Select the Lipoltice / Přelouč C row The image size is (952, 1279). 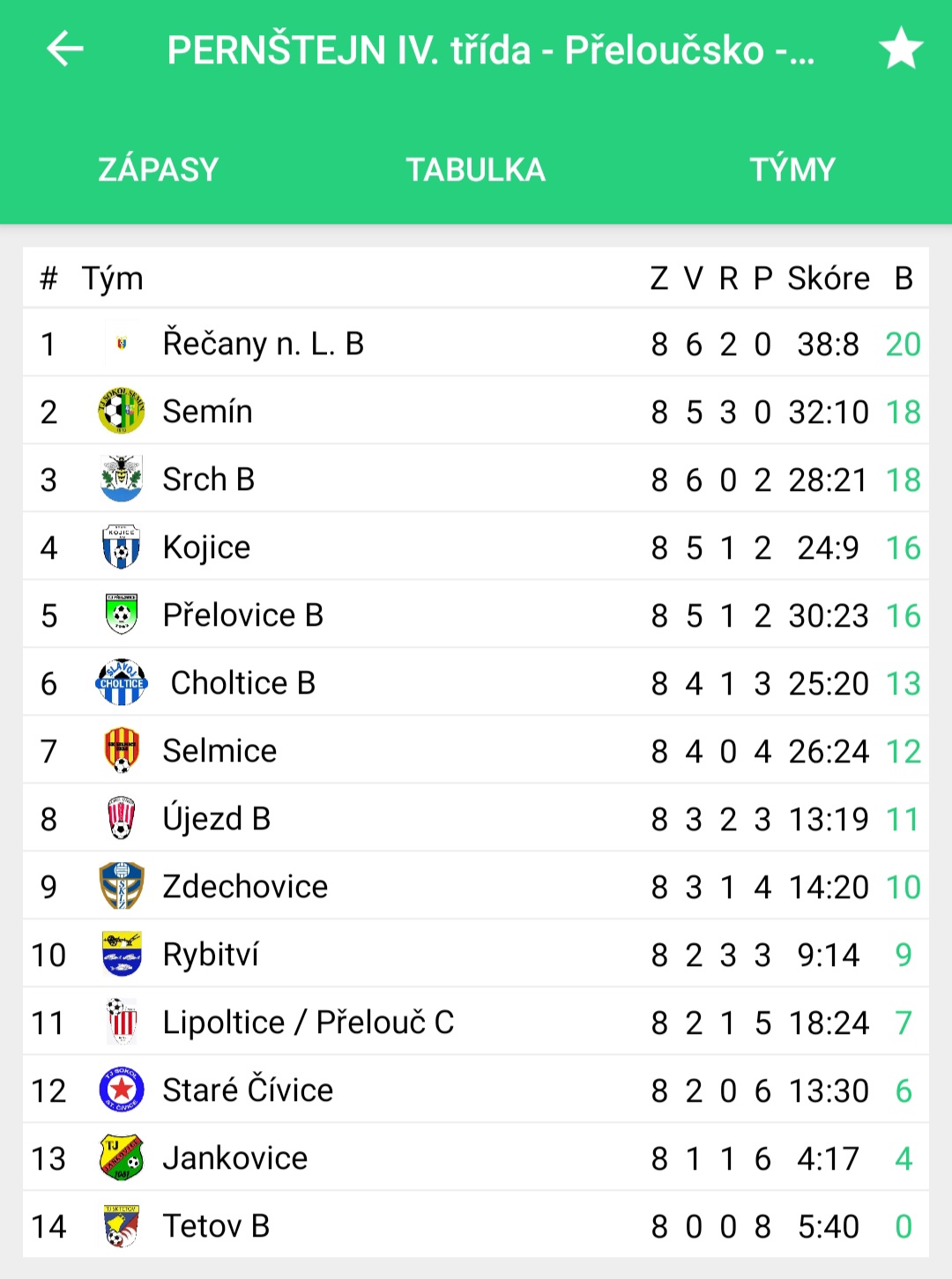click(476, 1022)
